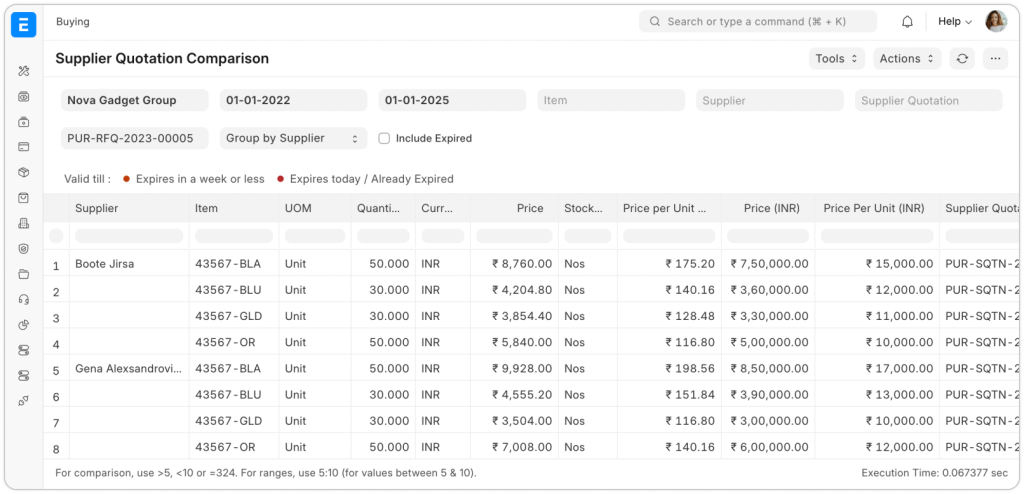Open the folder Projects icon in the sidebar
The width and height of the screenshot is (1024, 494).
click(24, 274)
